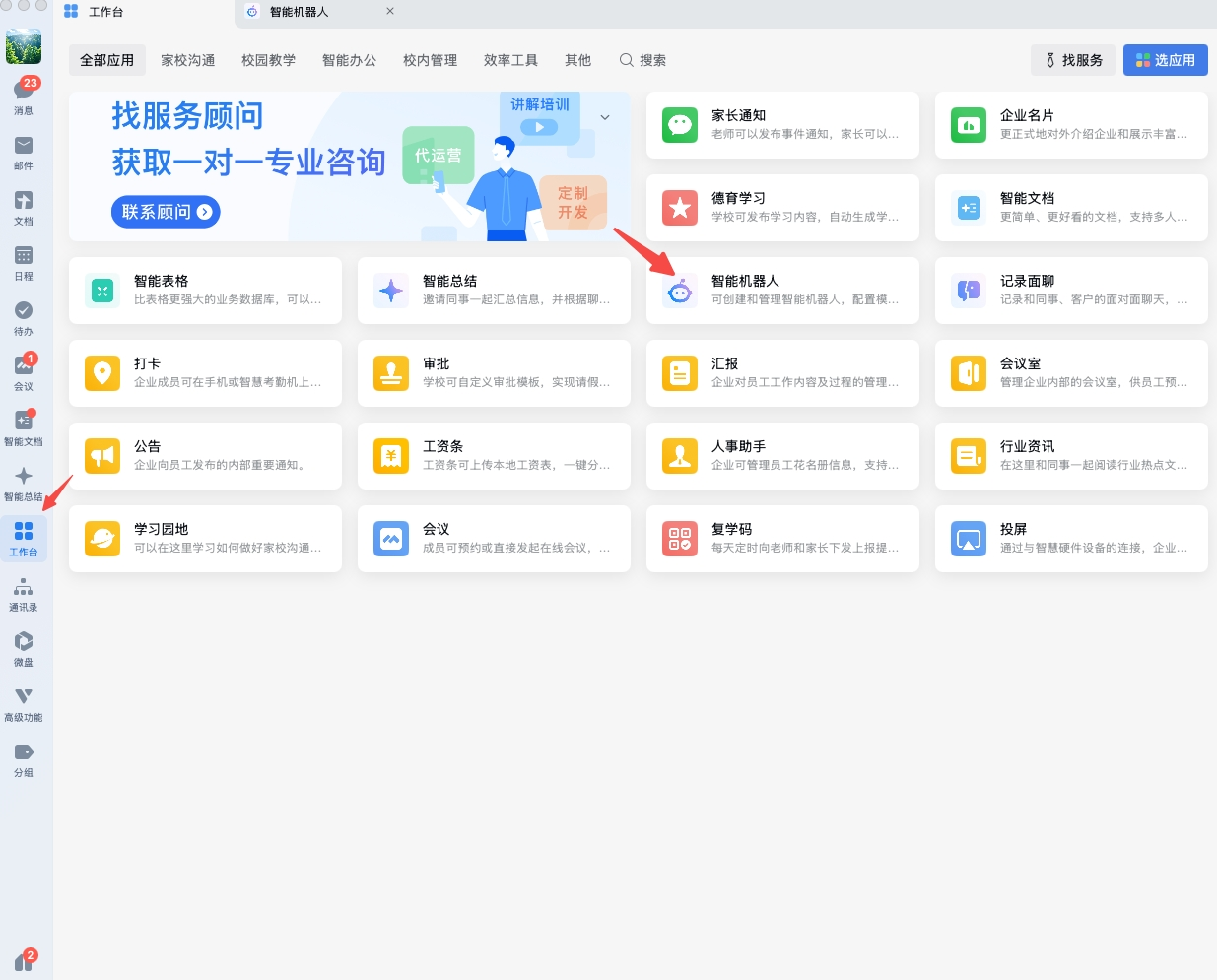Open the 学习园地 app icon
The width and height of the screenshot is (1217, 980).
pyautogui.click(x=102, y=539)
